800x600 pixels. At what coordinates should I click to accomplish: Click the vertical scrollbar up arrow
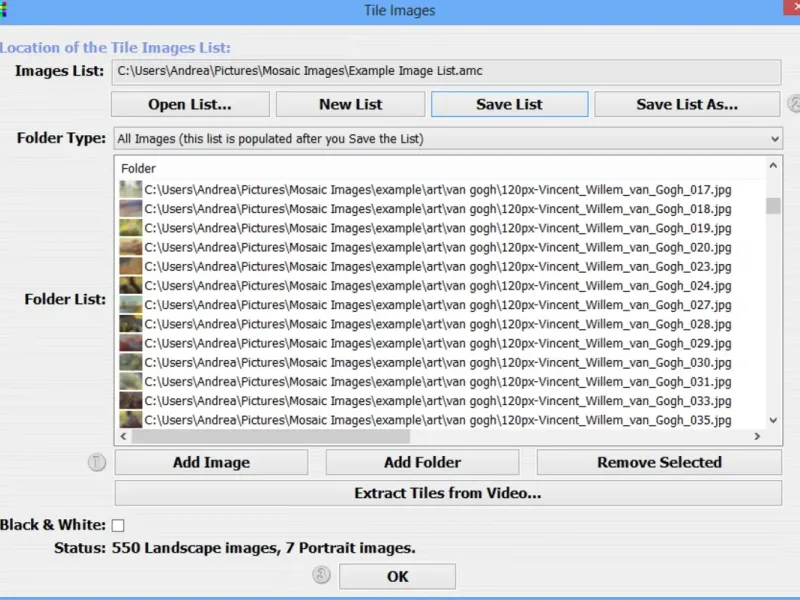773,165
